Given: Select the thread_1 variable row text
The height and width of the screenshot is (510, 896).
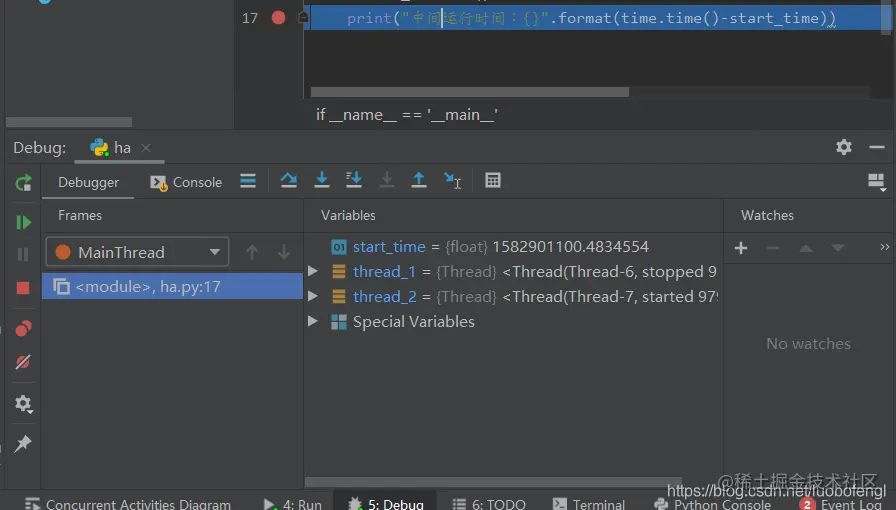Looking at the screenshot, I should (534, 272).
